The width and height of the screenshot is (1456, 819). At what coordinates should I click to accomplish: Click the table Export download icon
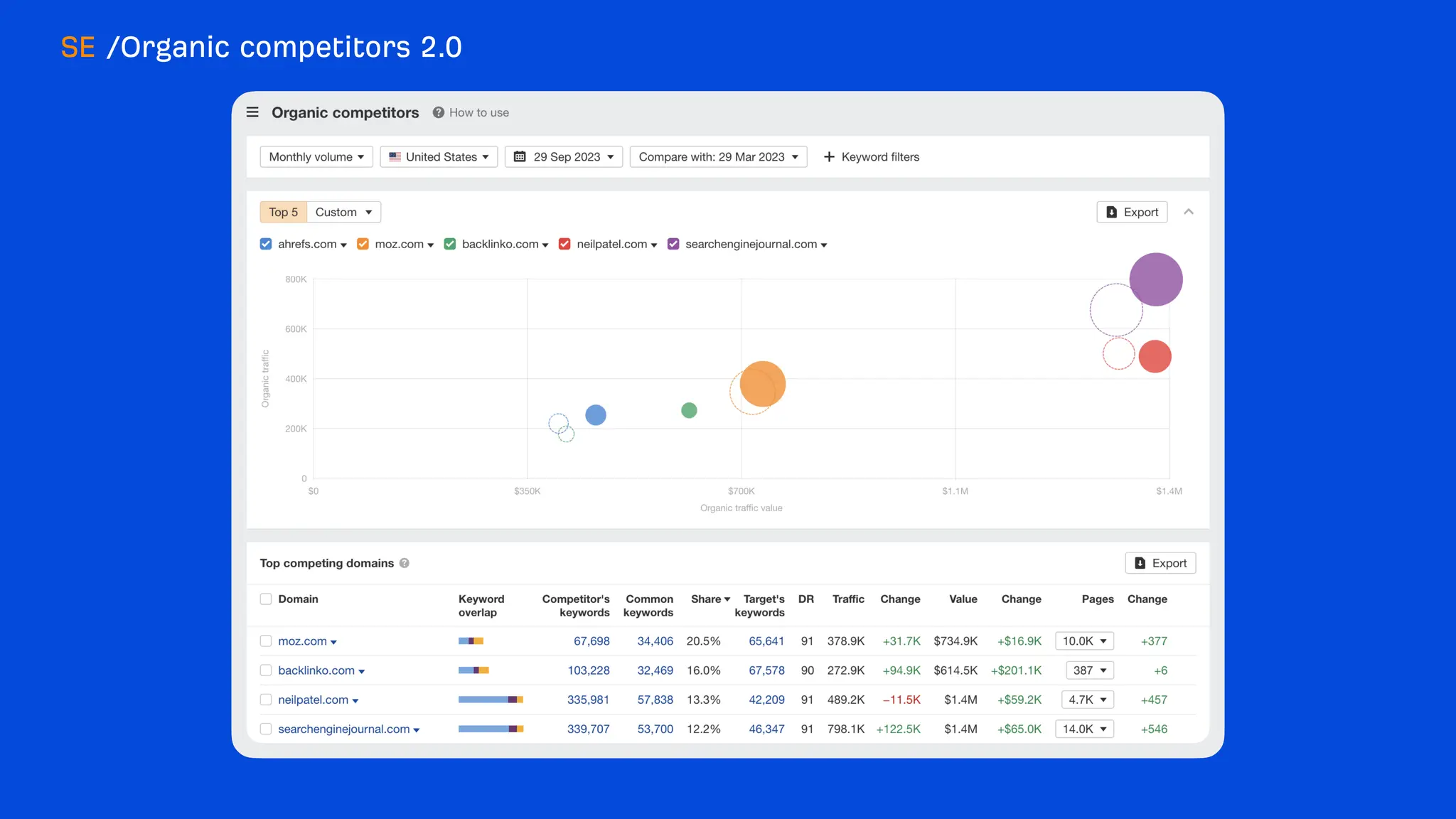point(1140,563)
